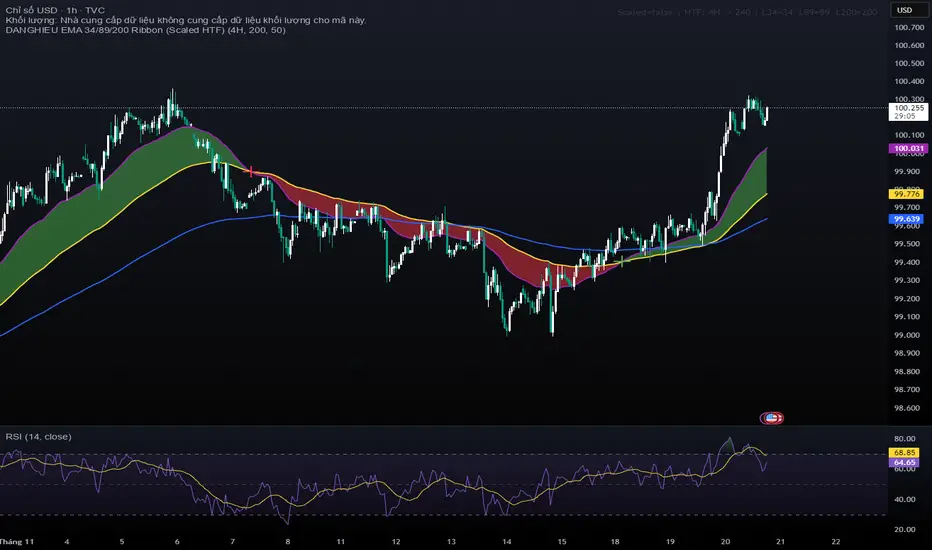Click date 14 on the time axis
Viewport: 932px width, 550px height.
(x=506, y=539)
